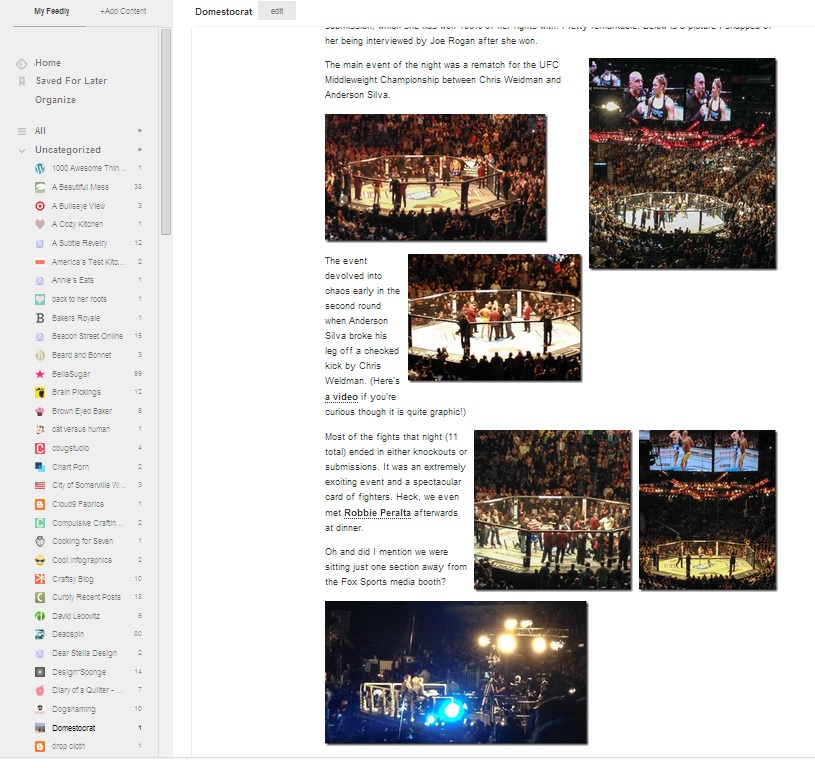Toggle the dot marker beside Uncategorized

coord(140,150)
